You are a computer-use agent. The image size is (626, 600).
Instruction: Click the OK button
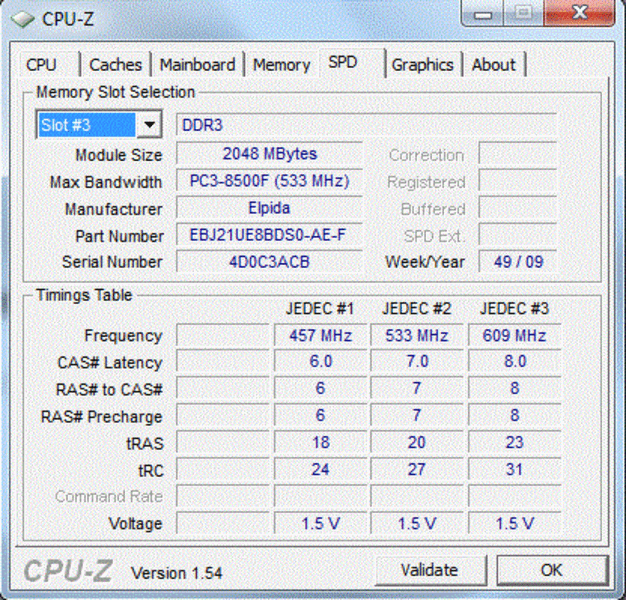552,570
